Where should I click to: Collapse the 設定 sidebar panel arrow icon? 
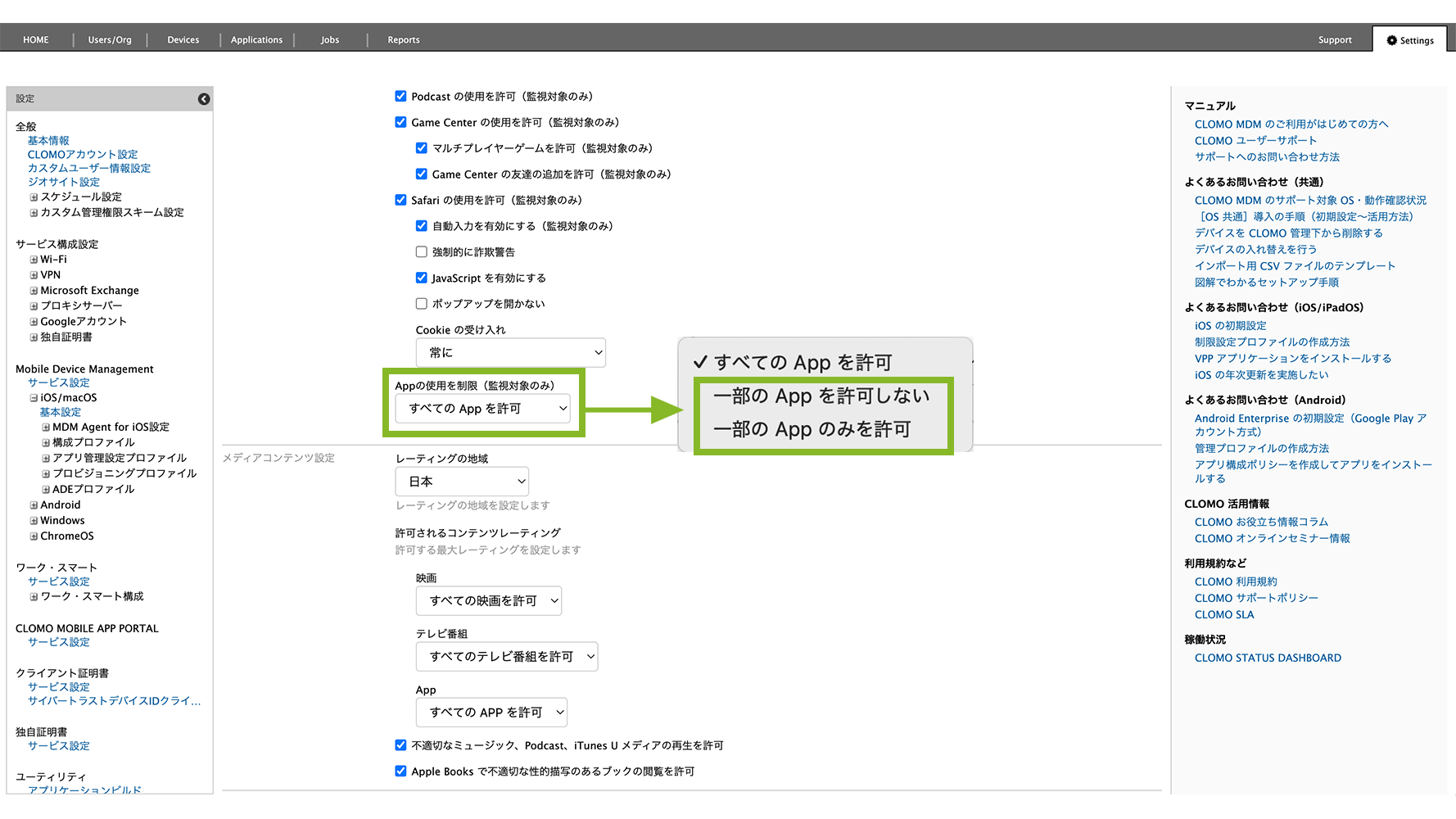click(204, 99)
